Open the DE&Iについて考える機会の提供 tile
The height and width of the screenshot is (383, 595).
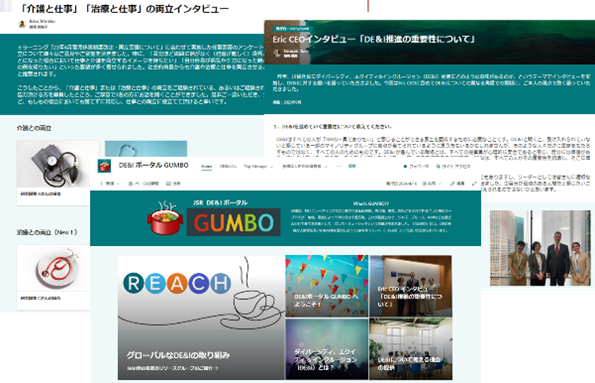click(411, 349)
